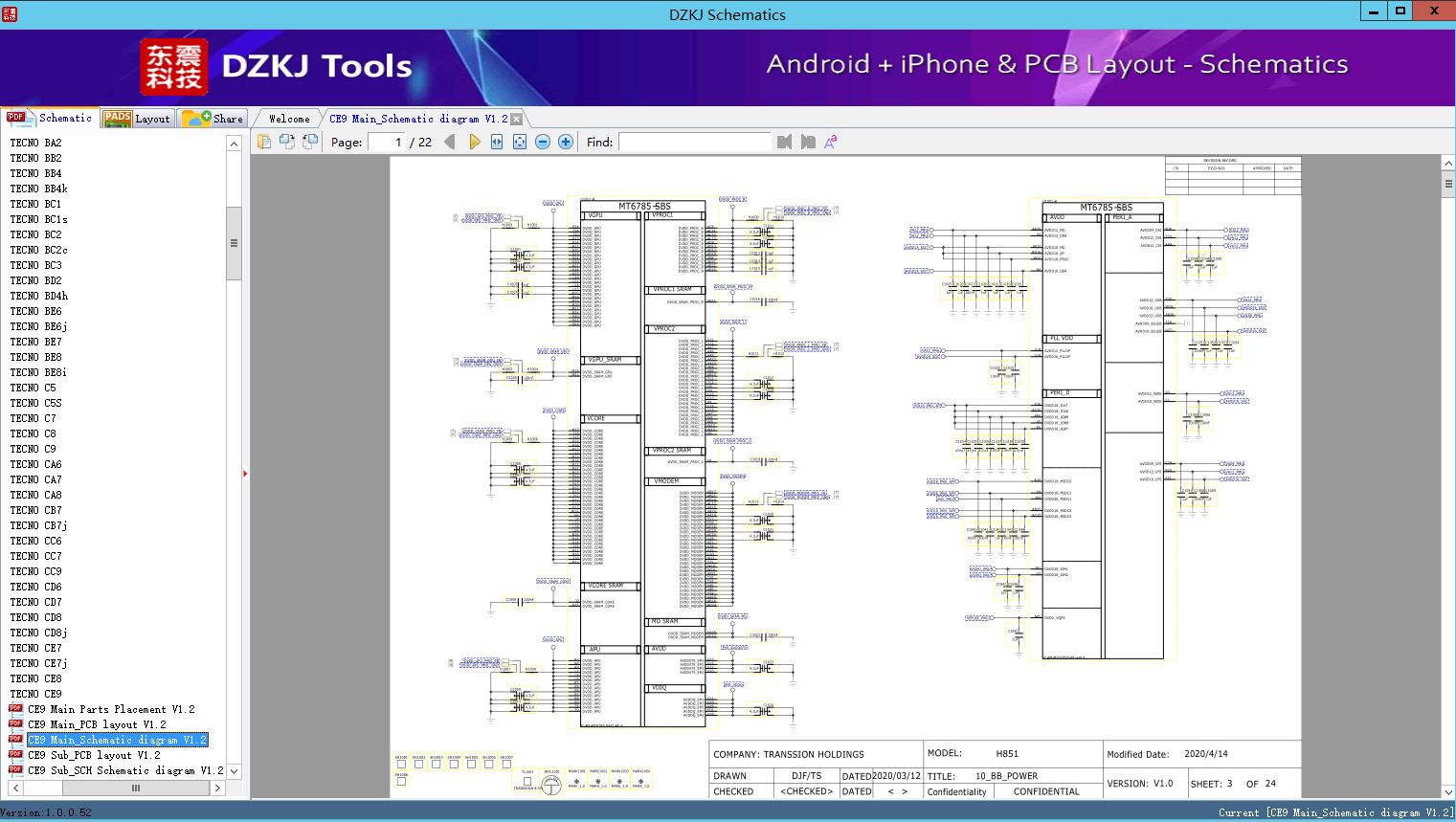
Task: Click tree horizontal scrollbar thumb
Action: (x=136, y=789)
